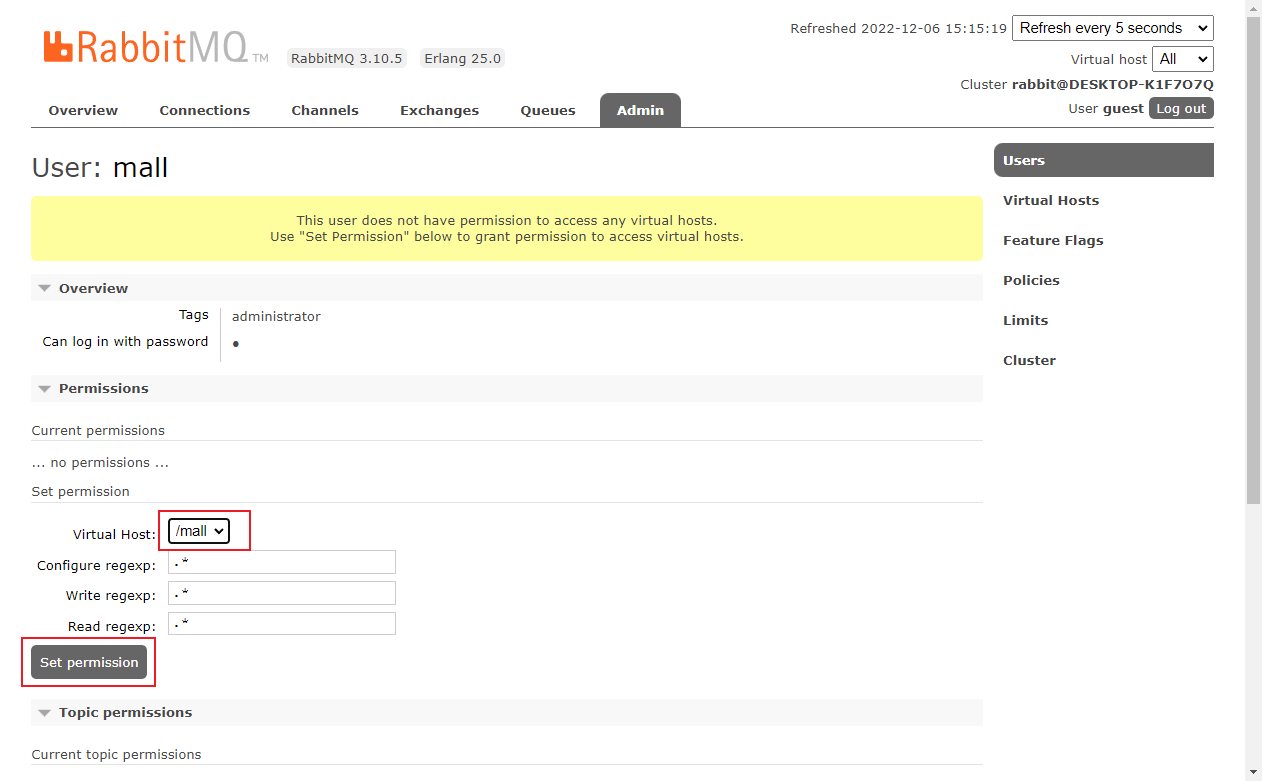Click the 'Current topic permissions' label
The height and width of the screenshot is (781, 1262).
116,754
